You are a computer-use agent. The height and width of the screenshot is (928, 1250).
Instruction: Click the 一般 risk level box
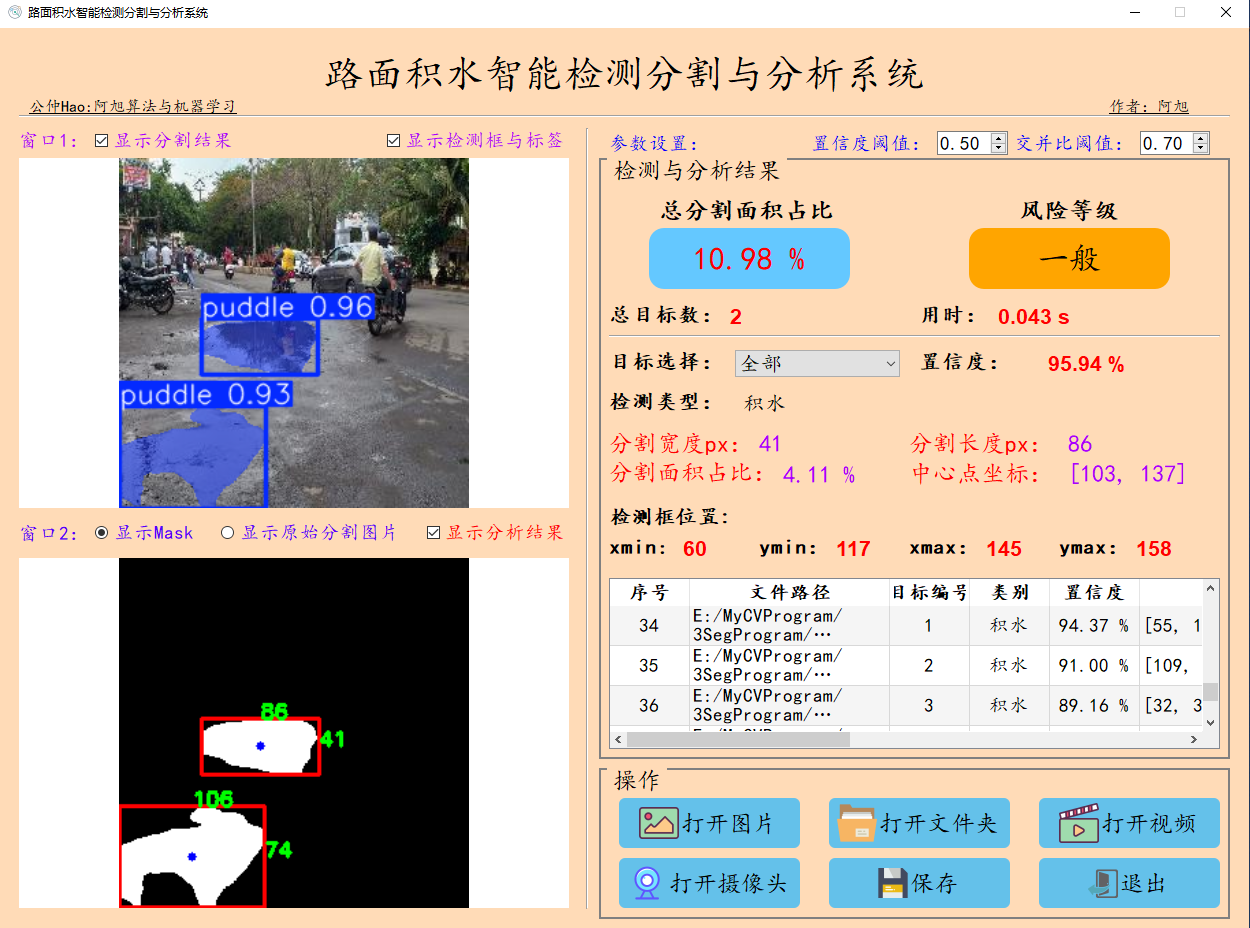click(x=1069, y=259)
